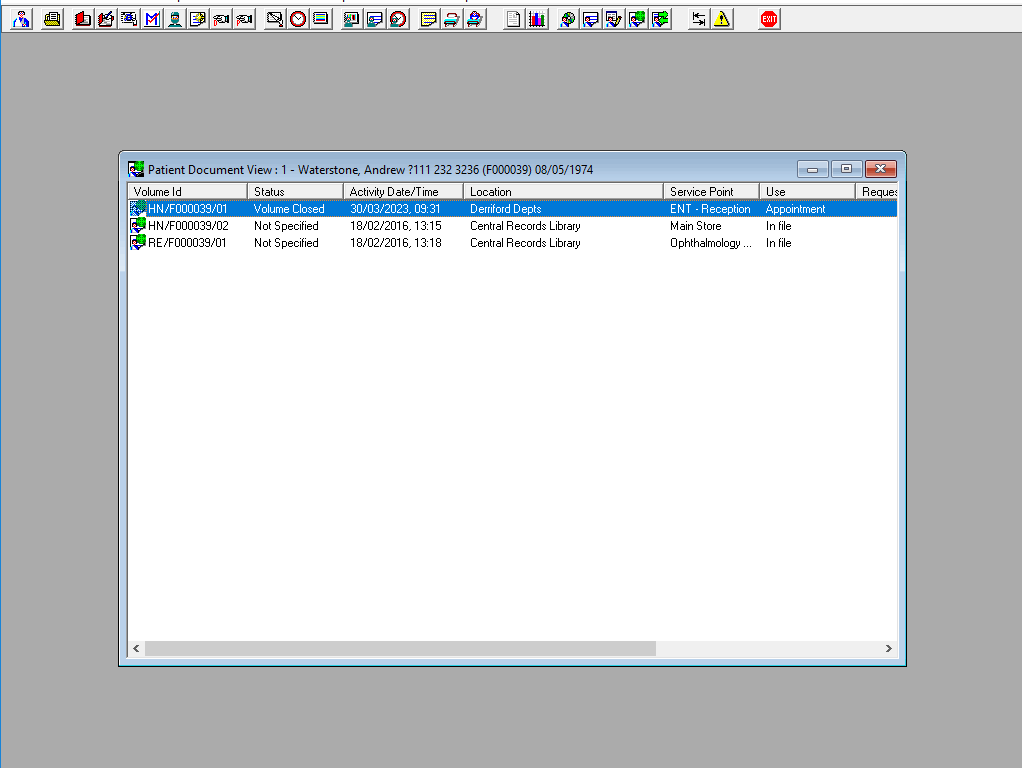Click the horizontal scrollbar left arrow
Image resolution: width=1022 pixels, height=768 pixels.
coord(136,648)
